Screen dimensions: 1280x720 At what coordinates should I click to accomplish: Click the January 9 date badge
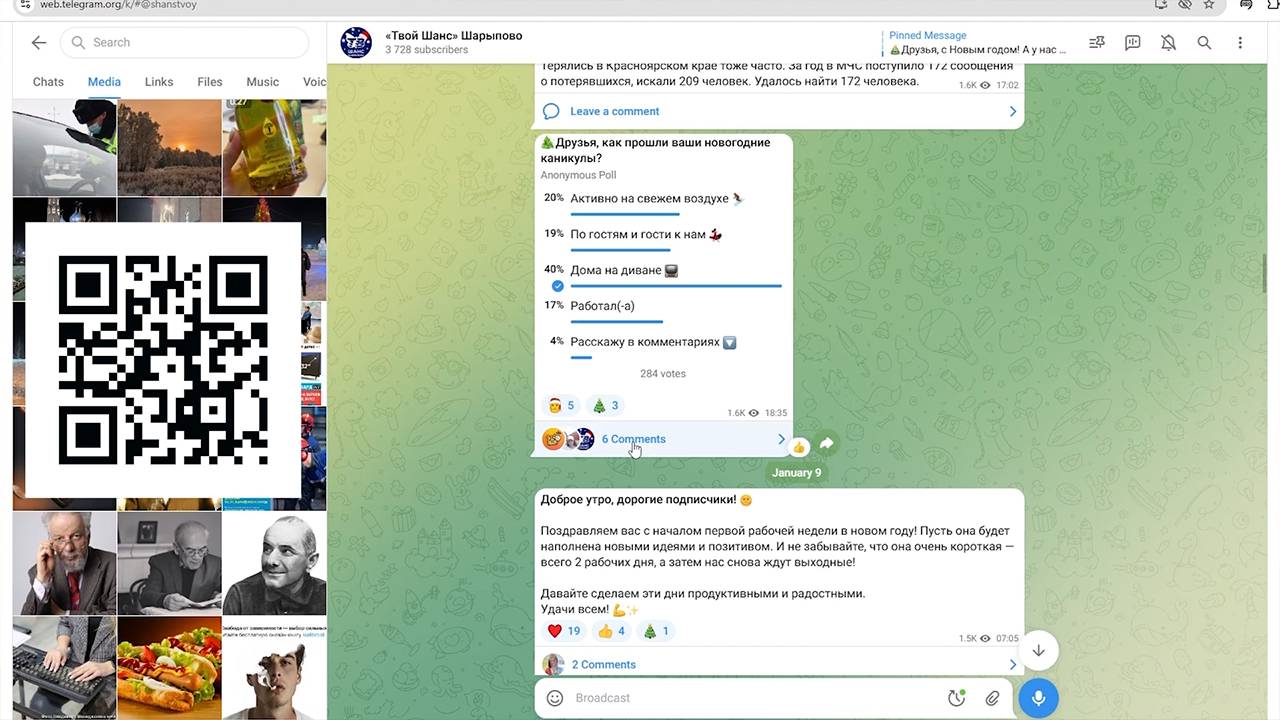click(x=797, y=473)
